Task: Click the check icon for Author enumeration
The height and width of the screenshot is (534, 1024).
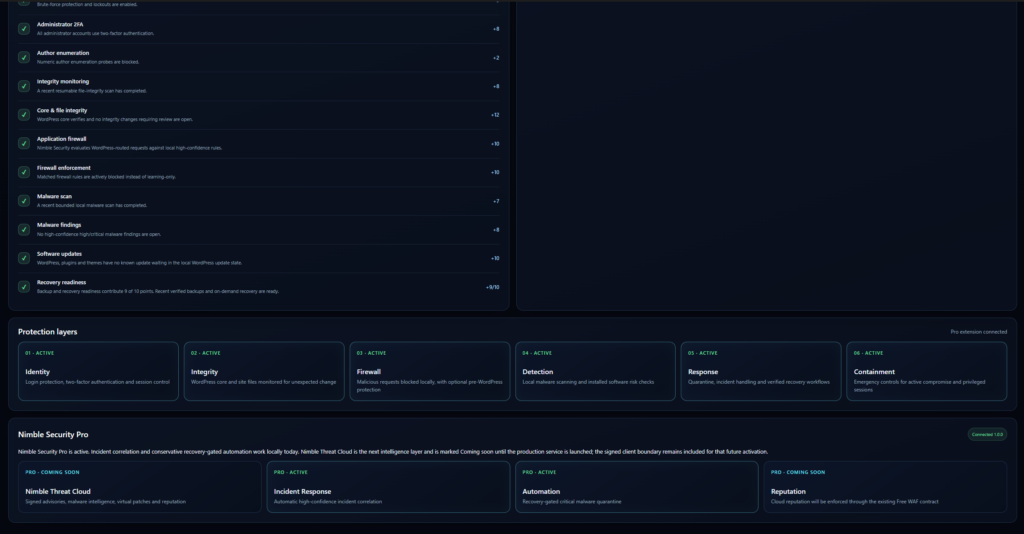Action: point(24,57)
